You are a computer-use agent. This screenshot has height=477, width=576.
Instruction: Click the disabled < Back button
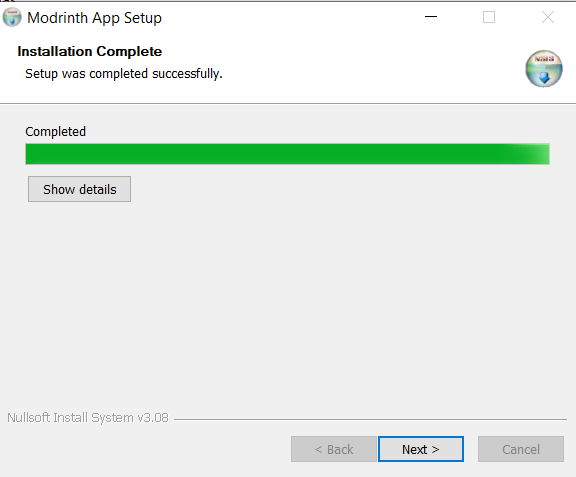pyautogui.click(x=334, y=449)
